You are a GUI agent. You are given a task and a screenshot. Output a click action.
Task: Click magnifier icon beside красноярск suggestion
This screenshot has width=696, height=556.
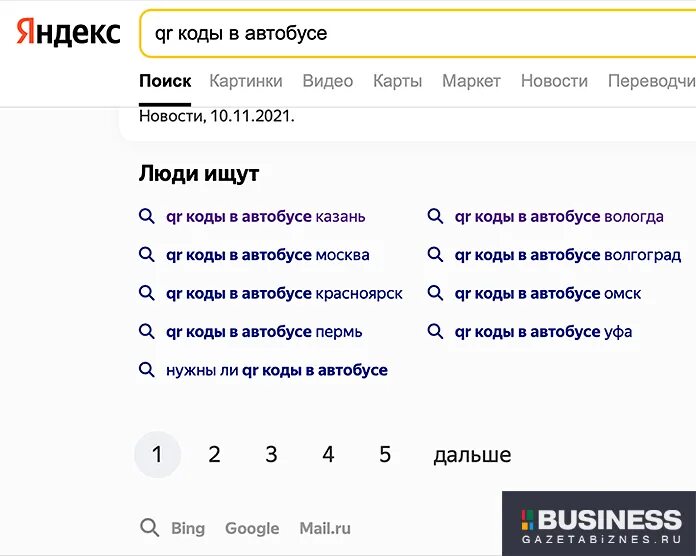[x=146, y=293]
